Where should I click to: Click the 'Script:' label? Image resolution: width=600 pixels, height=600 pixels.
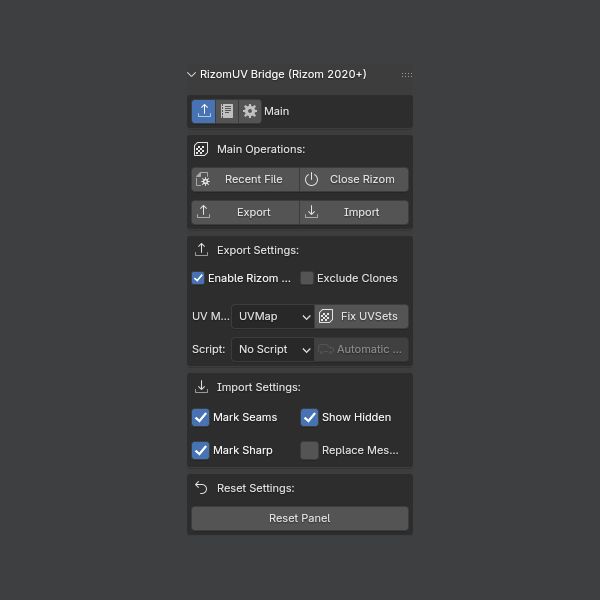[209, 349]
